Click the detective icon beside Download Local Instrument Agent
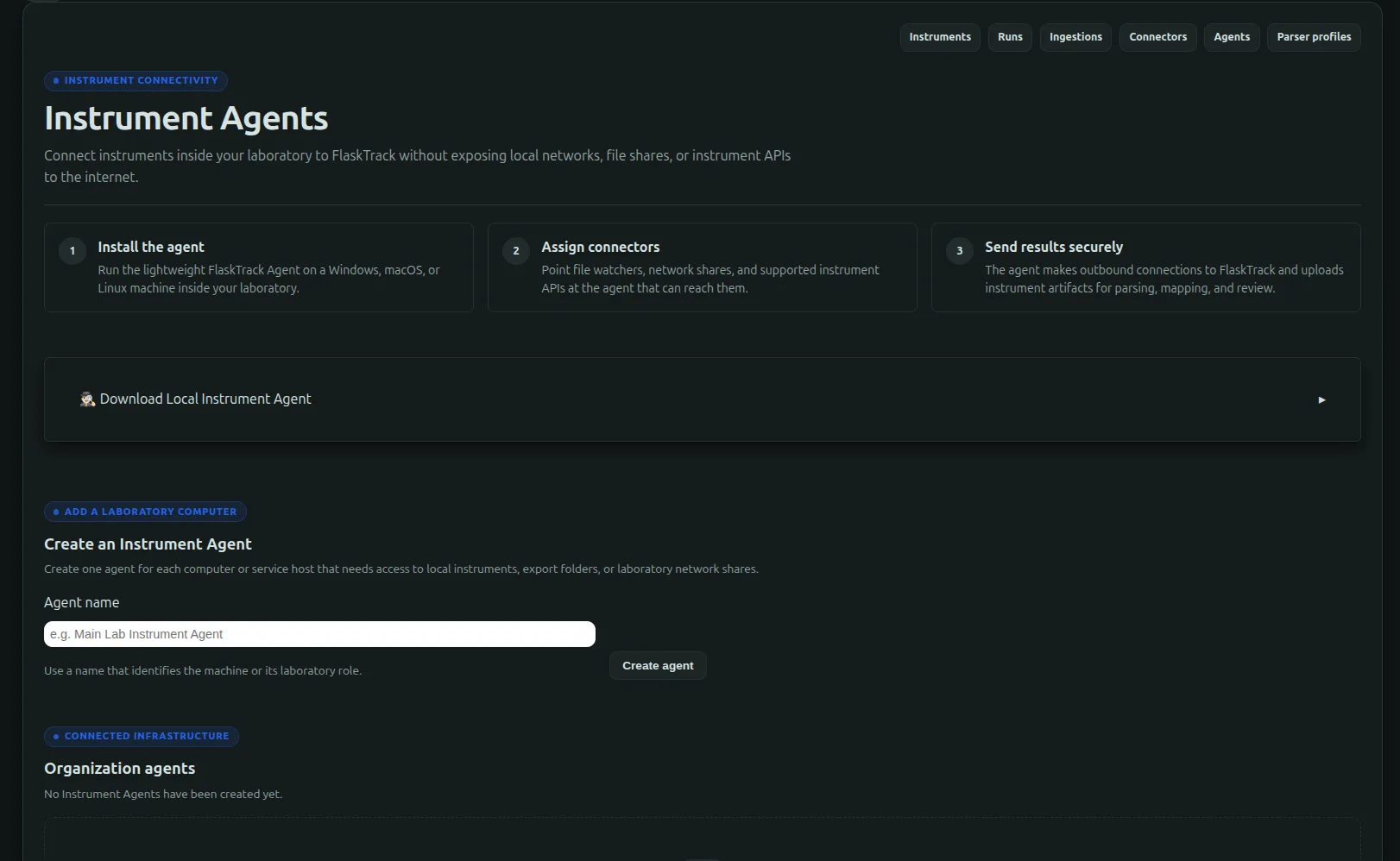The width and height of the screenshot is (1400, 861). point(87,399)
